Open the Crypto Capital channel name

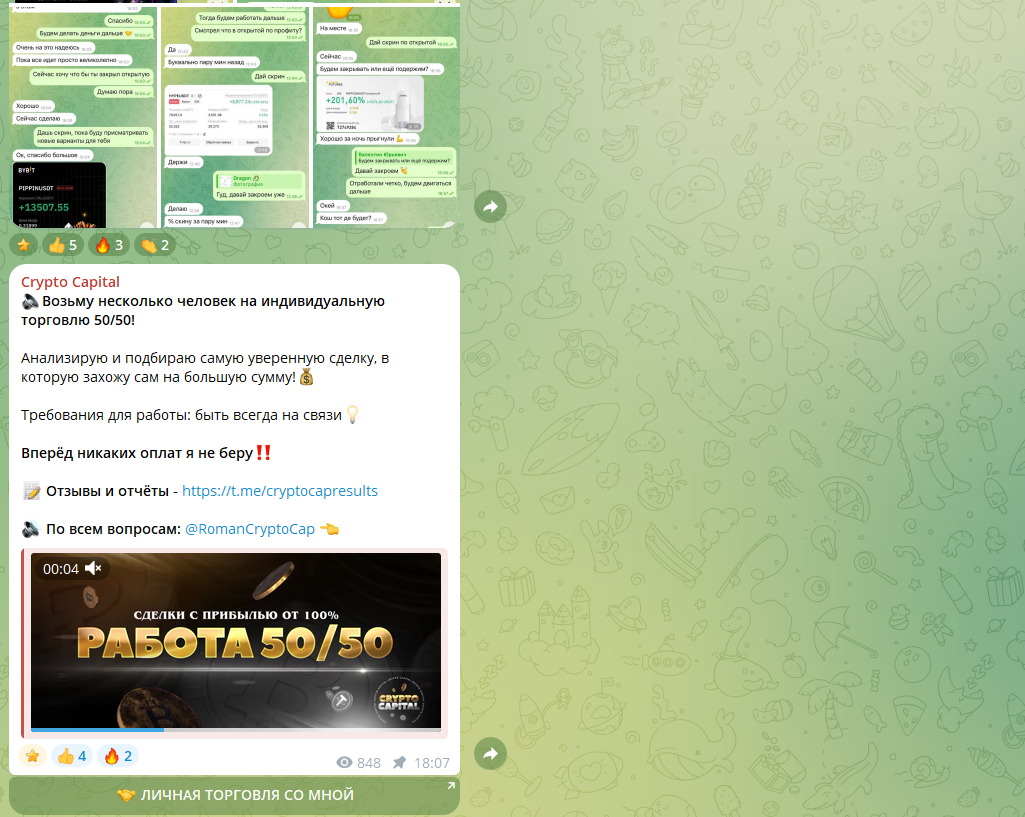(71, 282)
